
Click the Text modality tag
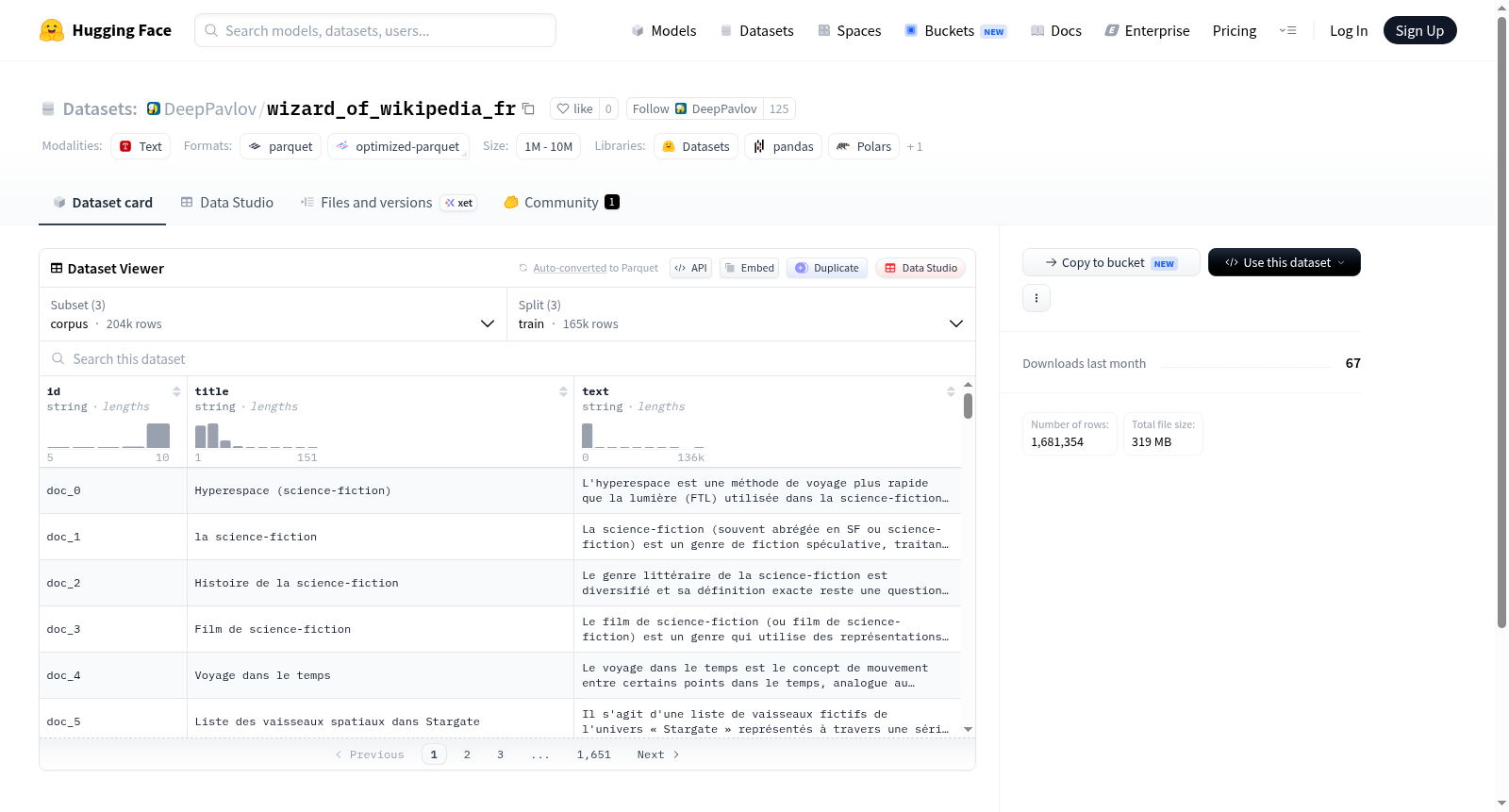tap(141, 146)
